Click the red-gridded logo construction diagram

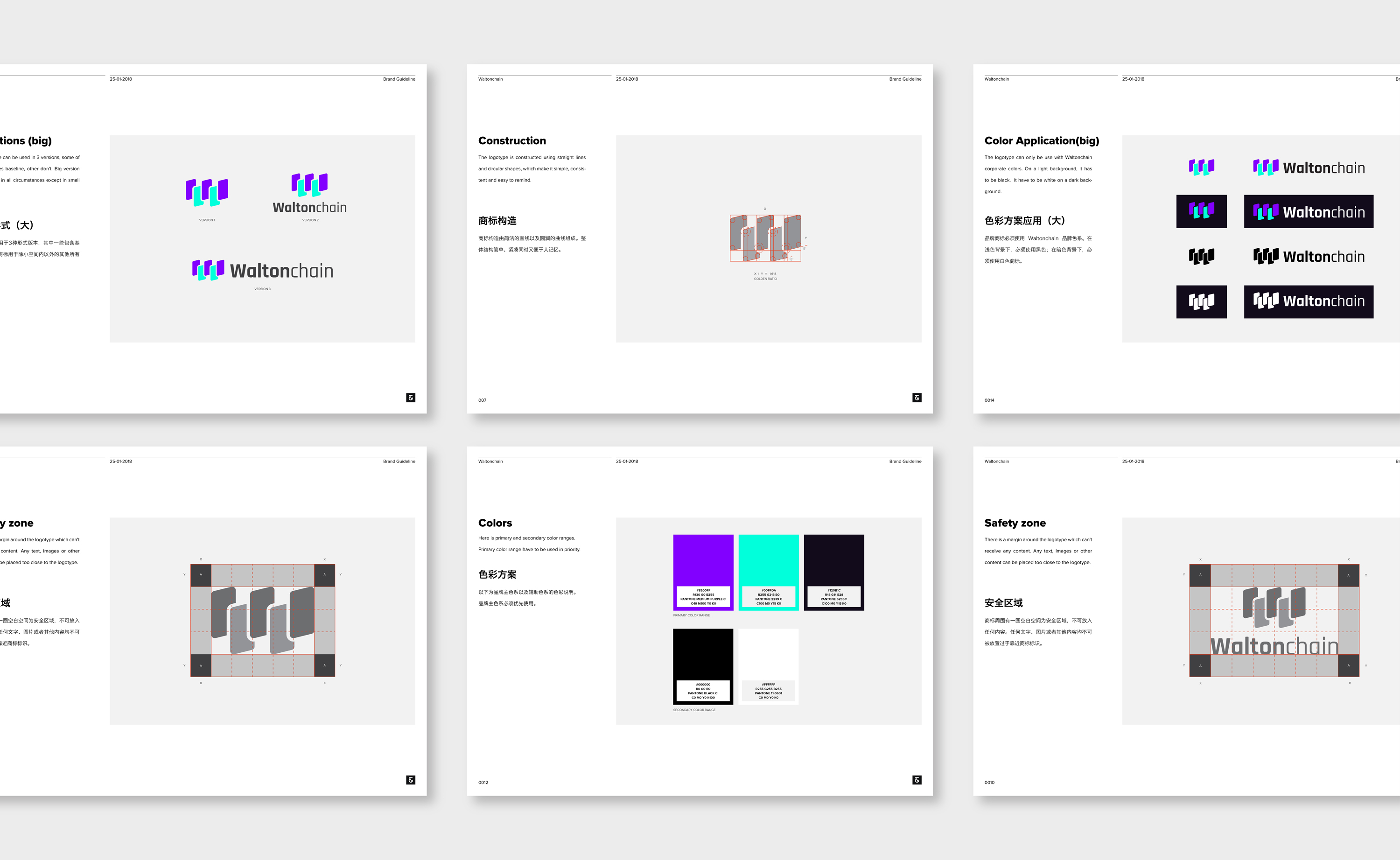tap(765, 238)
